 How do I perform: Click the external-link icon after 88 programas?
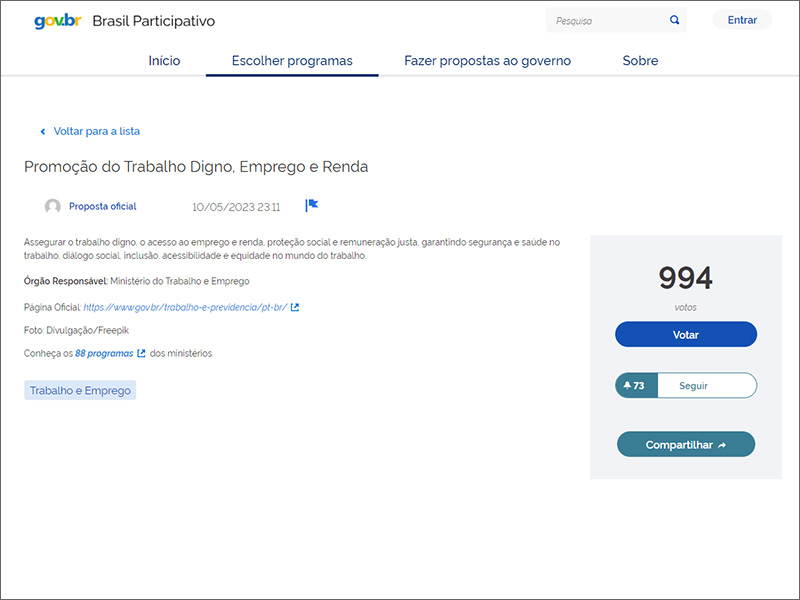pos(141,353)
